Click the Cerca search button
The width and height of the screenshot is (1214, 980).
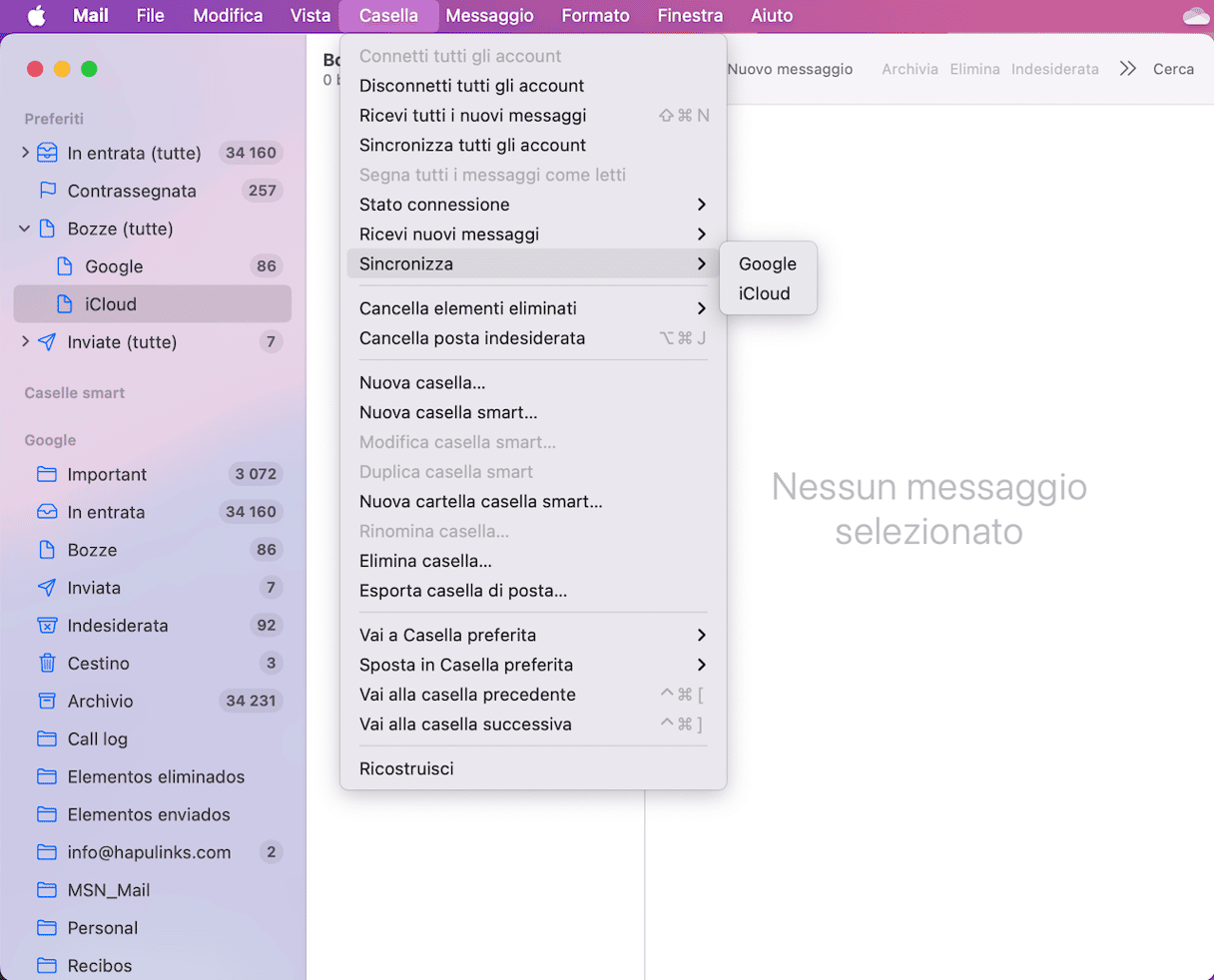[x=1173, y=69]
